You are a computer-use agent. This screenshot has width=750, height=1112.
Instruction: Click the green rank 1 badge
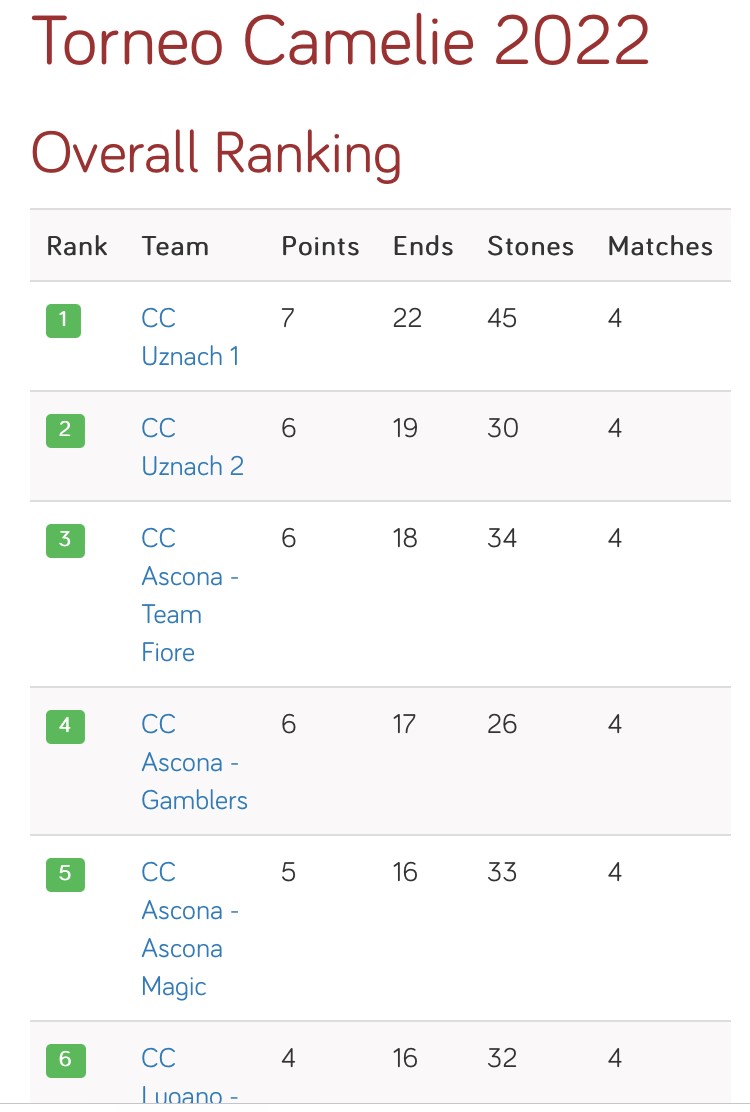point(64,321)
